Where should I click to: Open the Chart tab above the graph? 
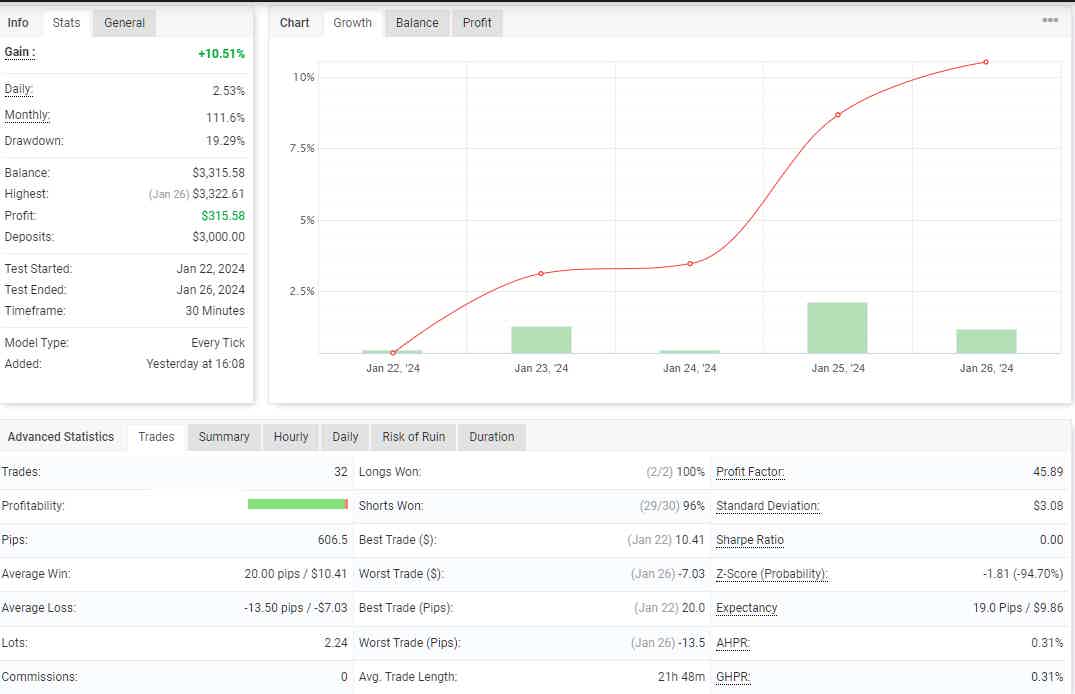point(294,22)
